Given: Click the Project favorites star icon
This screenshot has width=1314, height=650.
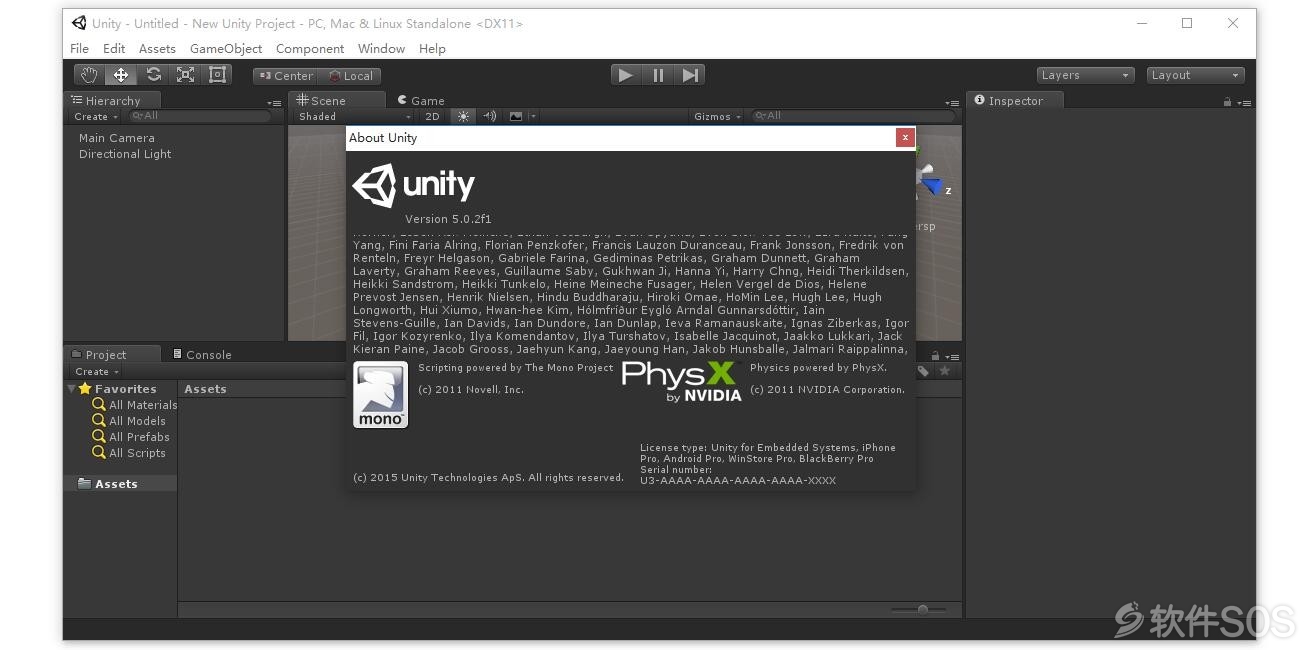Looking at the screenshot, I should click(x=944, y=371).
